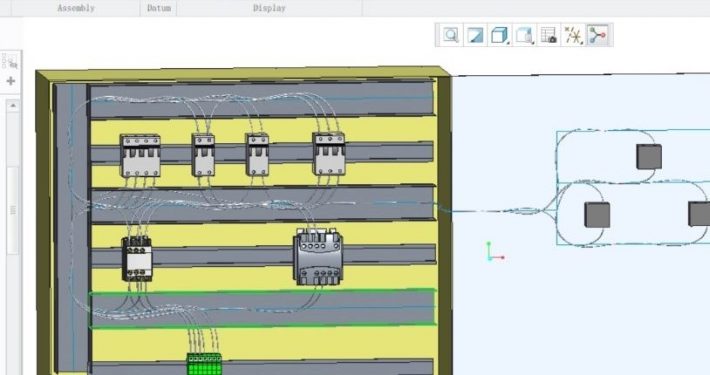Screen dimensions: 710x375
Task: Click the left panel scrollbar thumb
Action: pos(13,210)
